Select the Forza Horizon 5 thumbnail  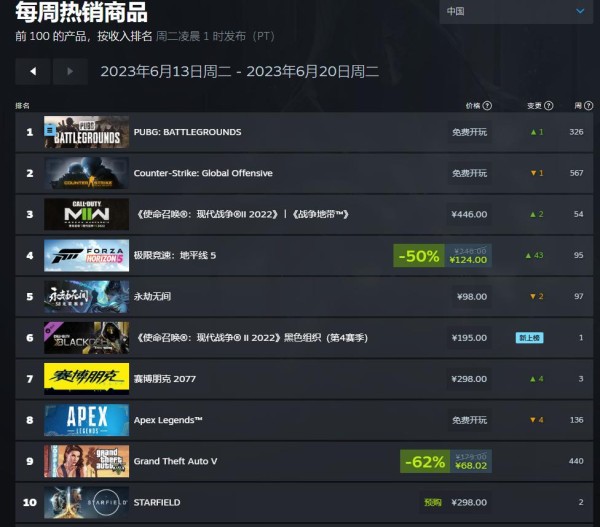point(86,255)
